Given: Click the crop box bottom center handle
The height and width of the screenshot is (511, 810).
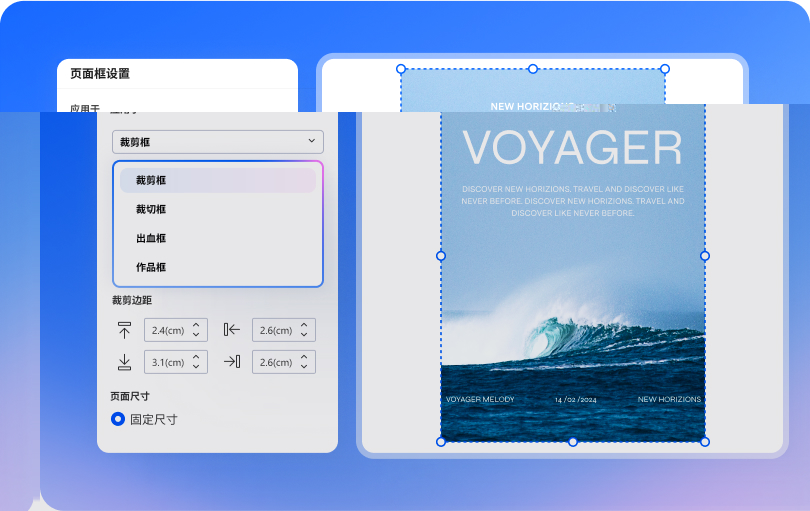Looking at the screenshot, I should (573, 442).
